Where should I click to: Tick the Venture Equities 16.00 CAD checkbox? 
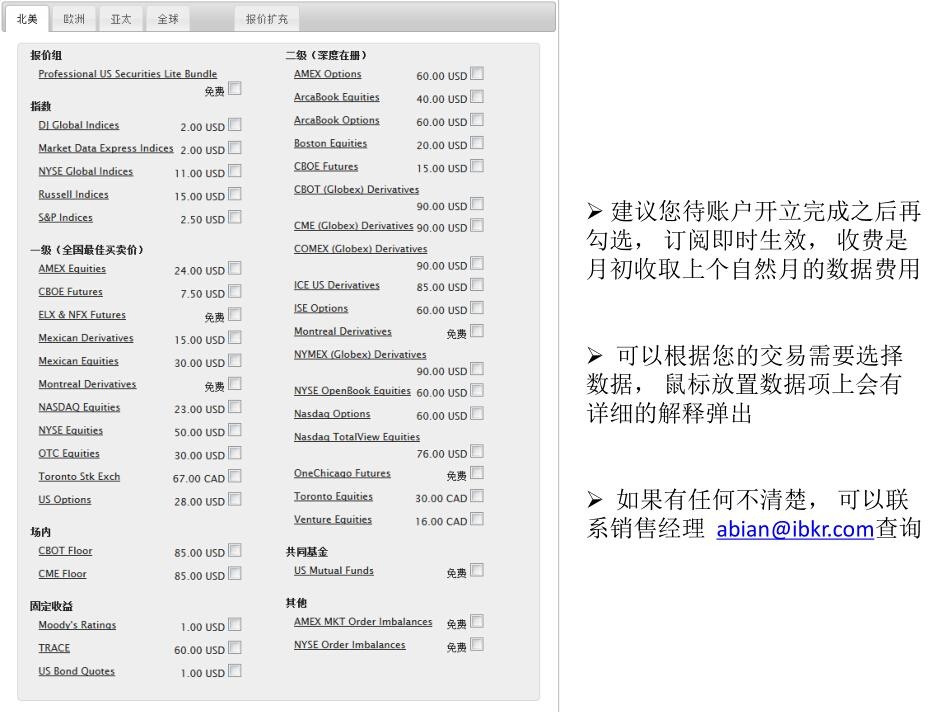pos(477,518)
